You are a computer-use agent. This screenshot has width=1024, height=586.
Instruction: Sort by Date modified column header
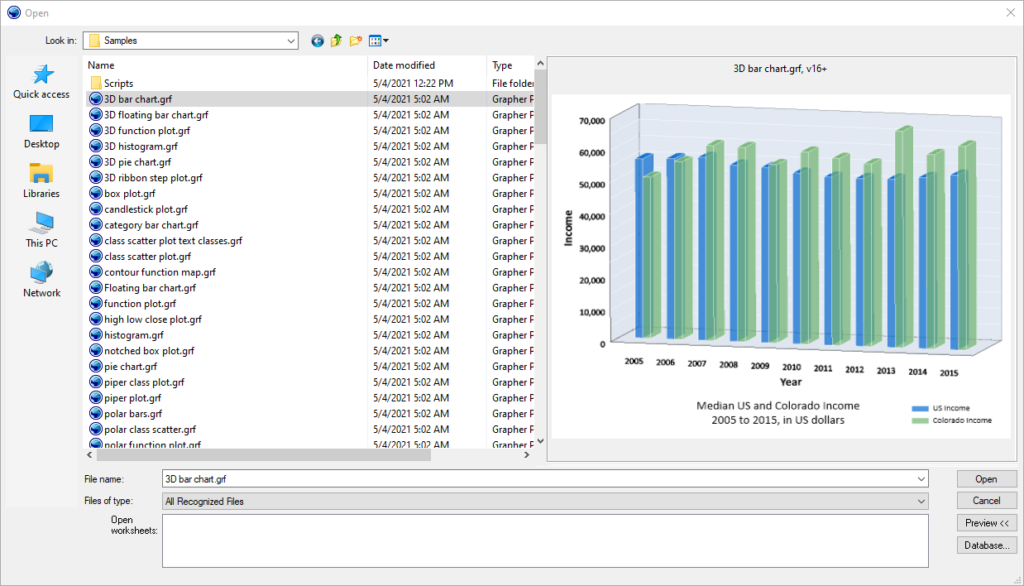point(404,65)
